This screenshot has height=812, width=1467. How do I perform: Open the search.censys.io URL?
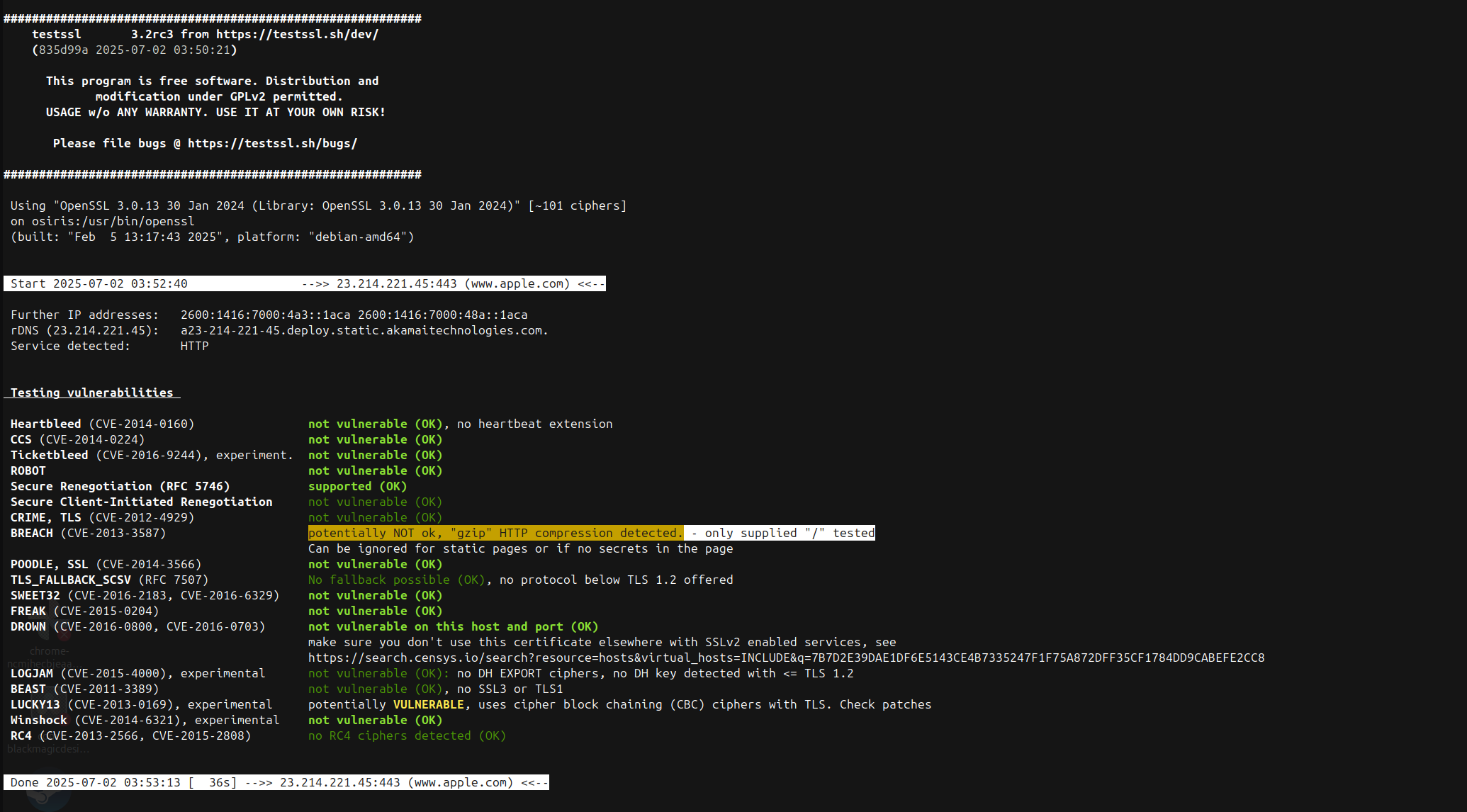point(785,658)
